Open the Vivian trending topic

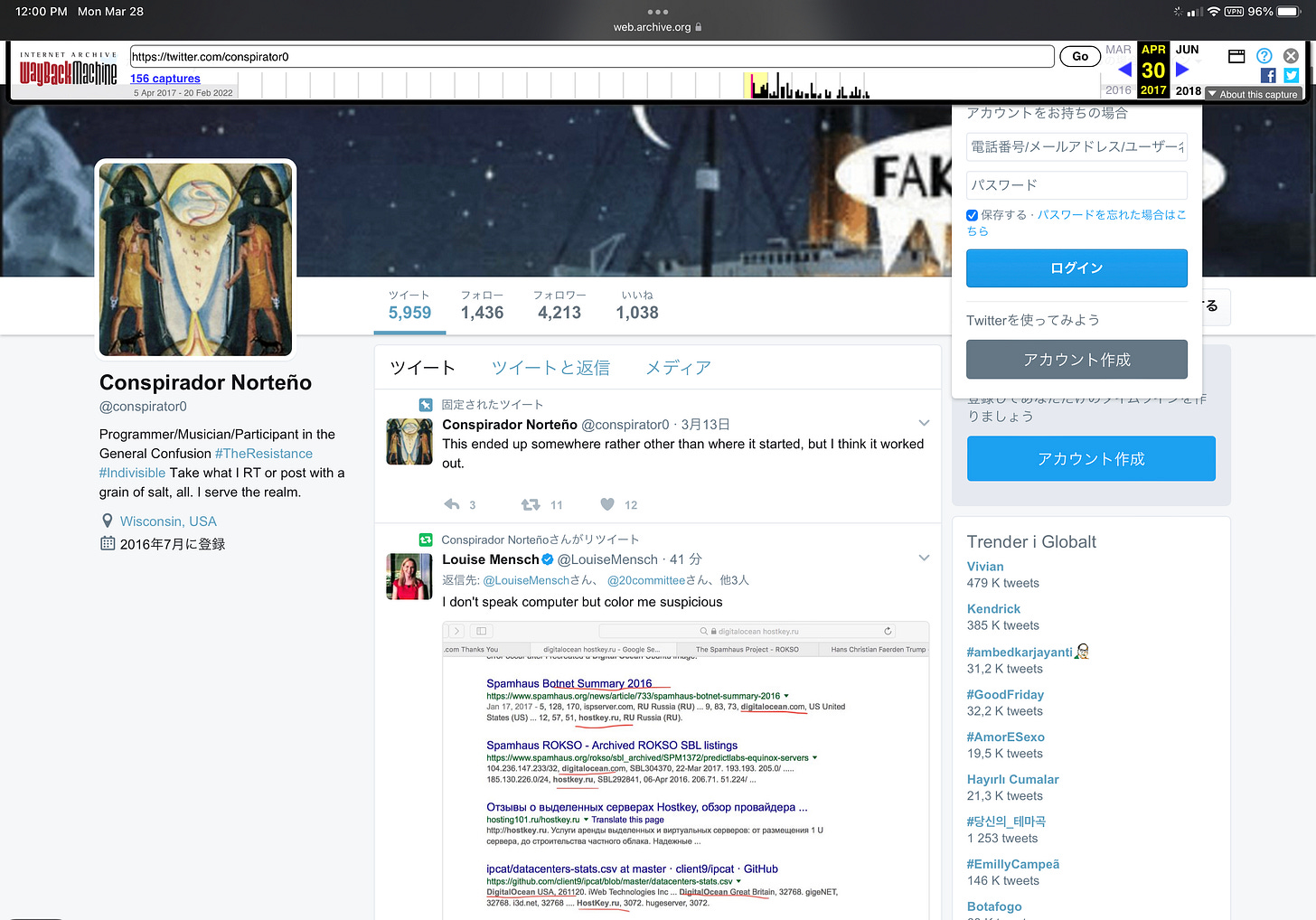pyautogui.click(x=985, y=567)
